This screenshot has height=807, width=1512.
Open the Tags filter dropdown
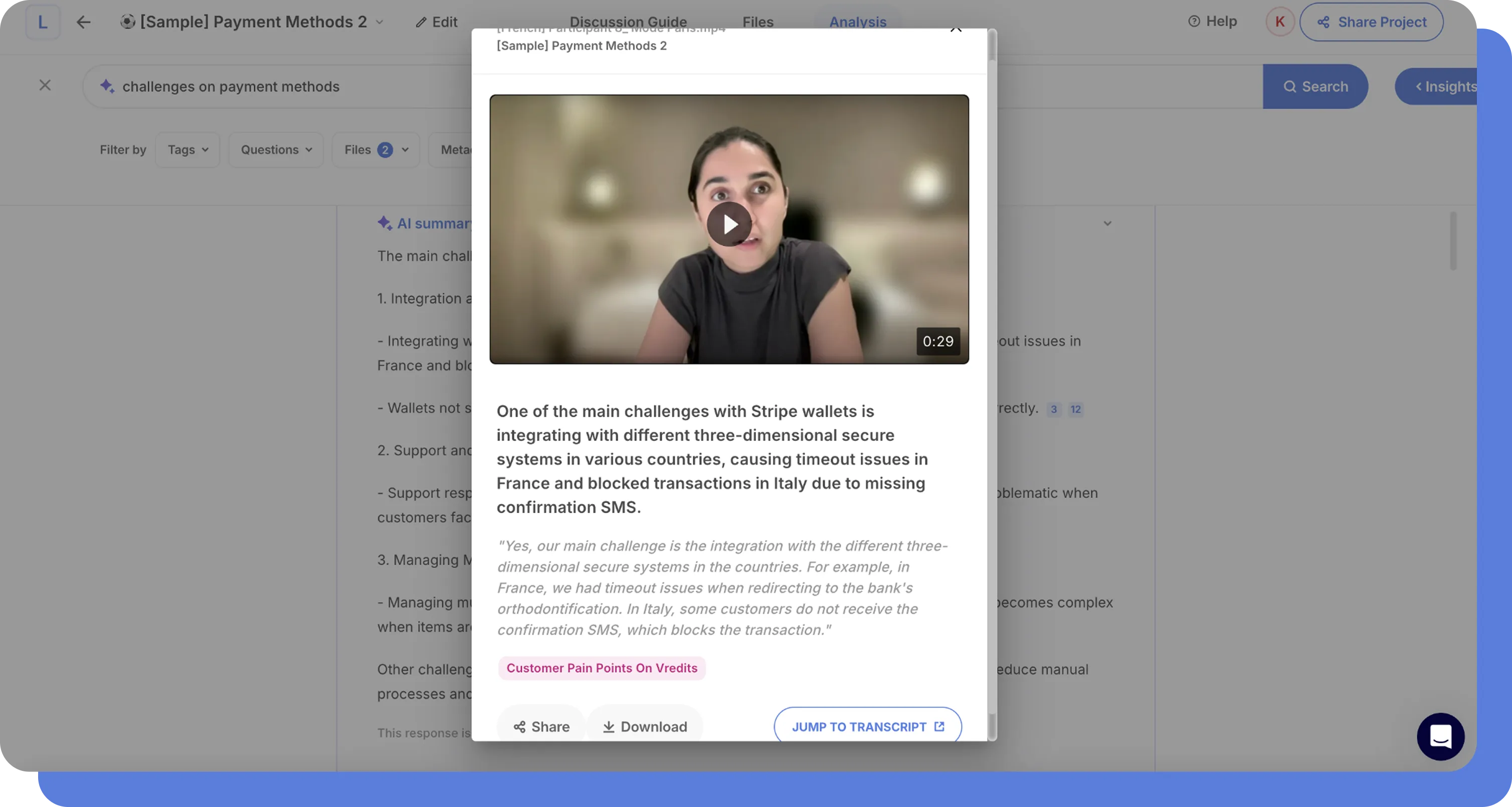coord(188,150)
